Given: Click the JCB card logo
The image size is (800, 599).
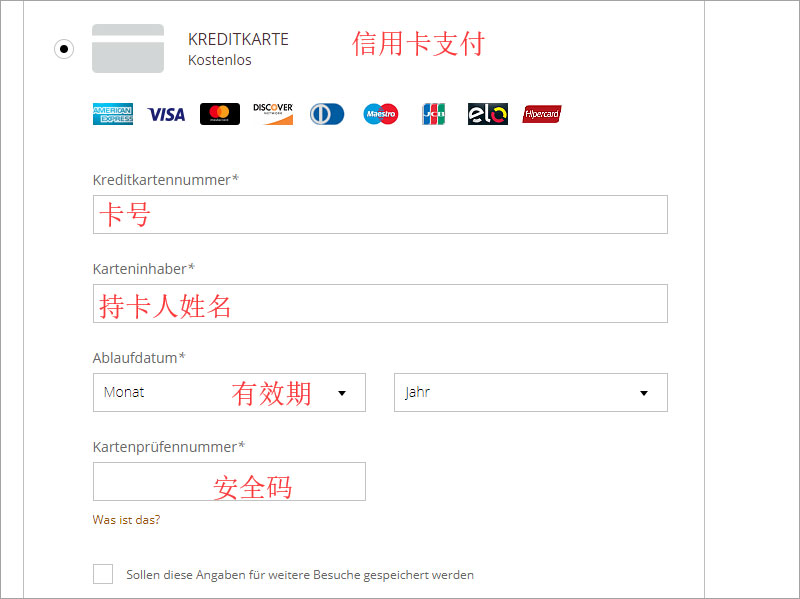Looking at the screenshot, I should pyautogui.click(x=434, y=114).
